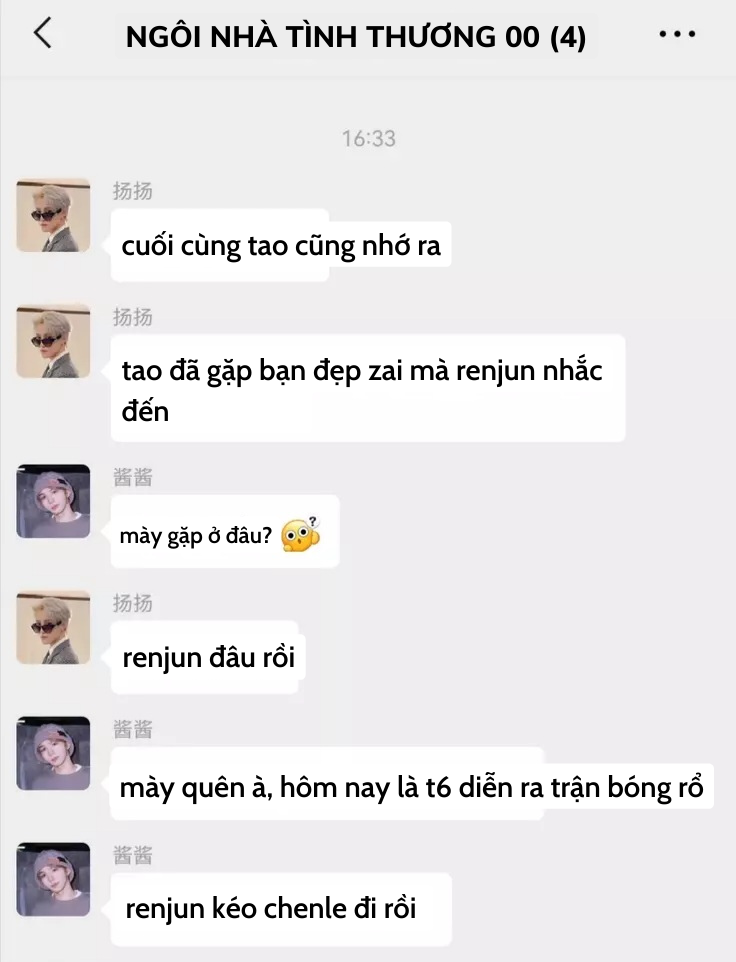The height and width of the screenshot is (962, 736).
Task: Tap the back arrow icon
Action: [x=43, y=33]
